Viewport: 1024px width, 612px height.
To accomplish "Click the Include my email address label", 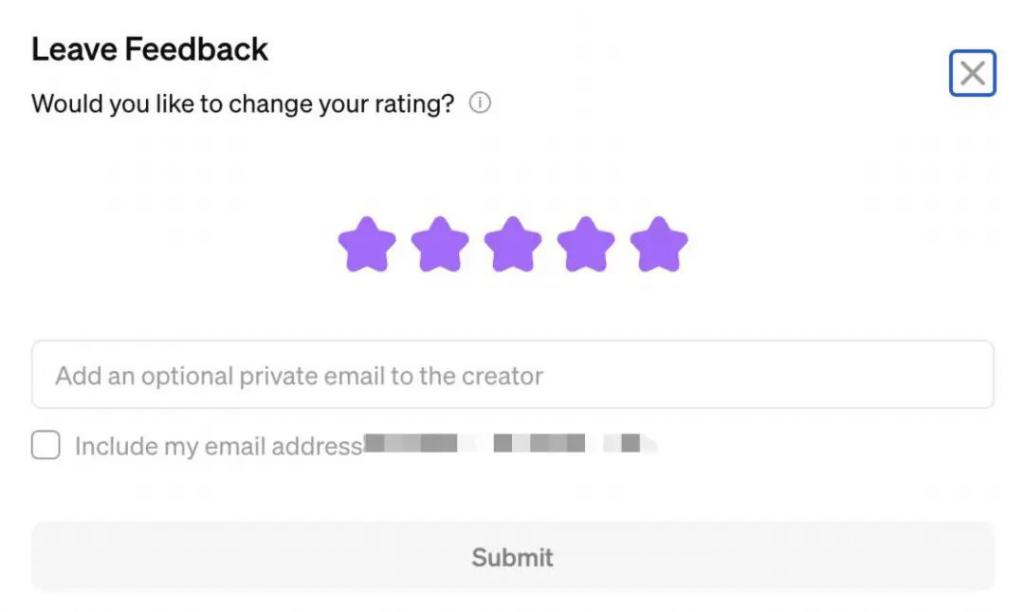I will point(219,446).
